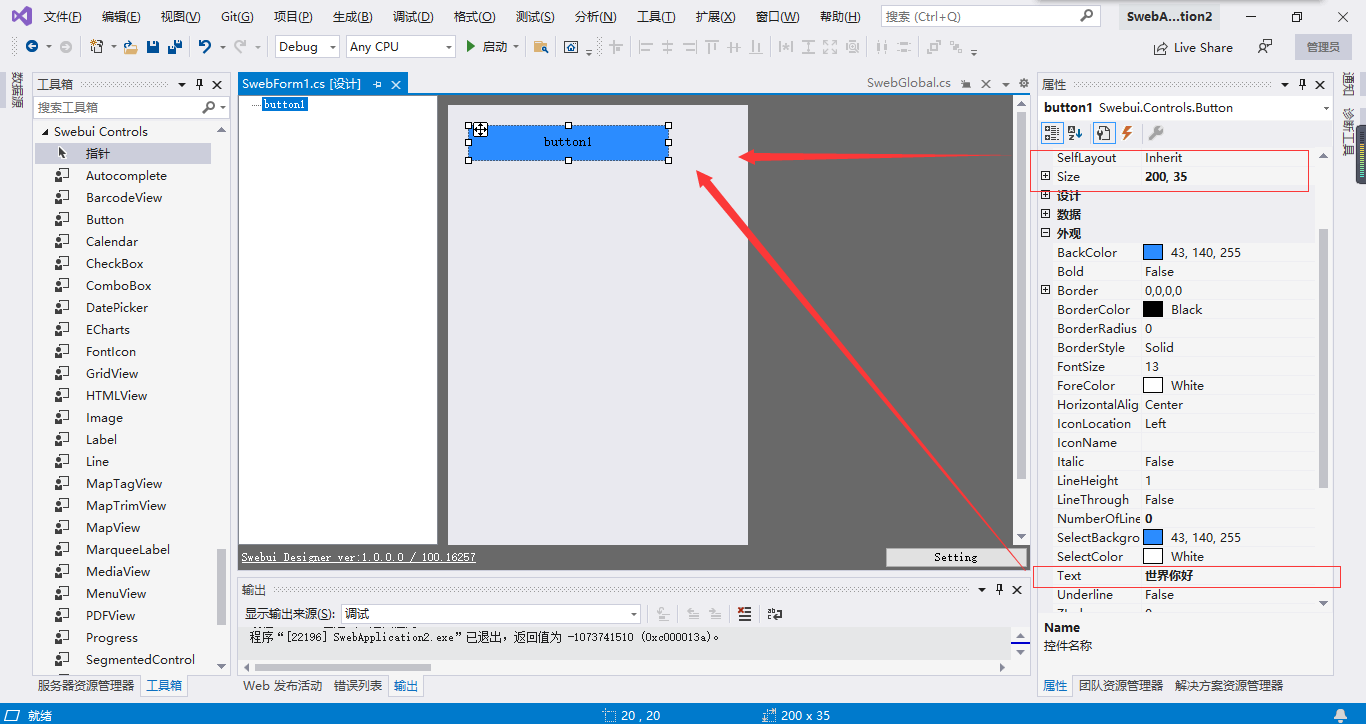Click the browser window icon in toolbar

coord(571,47)
